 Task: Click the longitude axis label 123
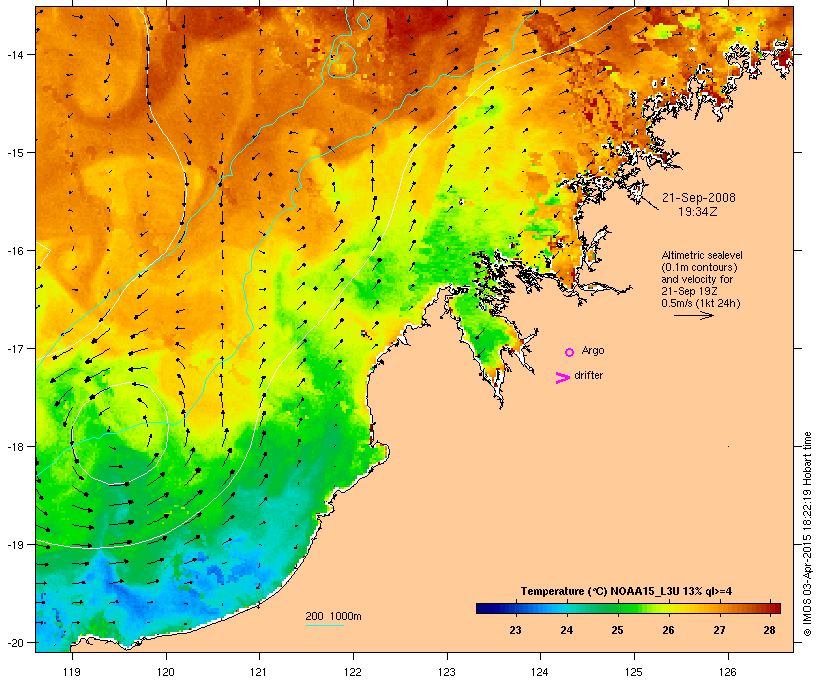coord(447,672)
